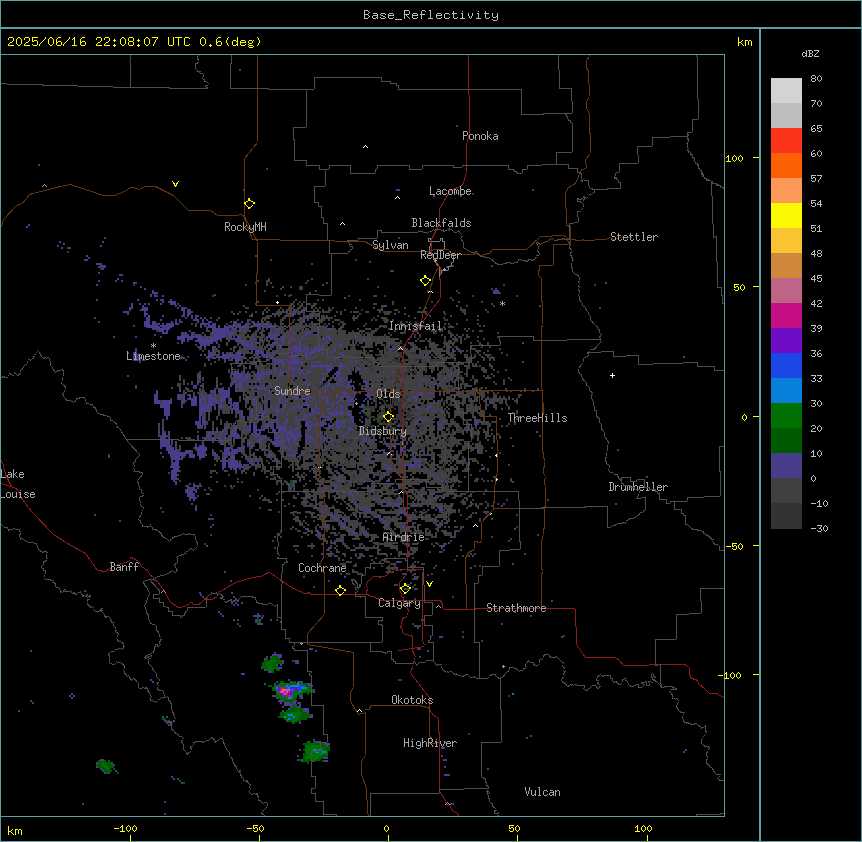Click the yellow V marker northwest of RockyMH
Viewport: 862px width, 842px height.
click(175, 184)
